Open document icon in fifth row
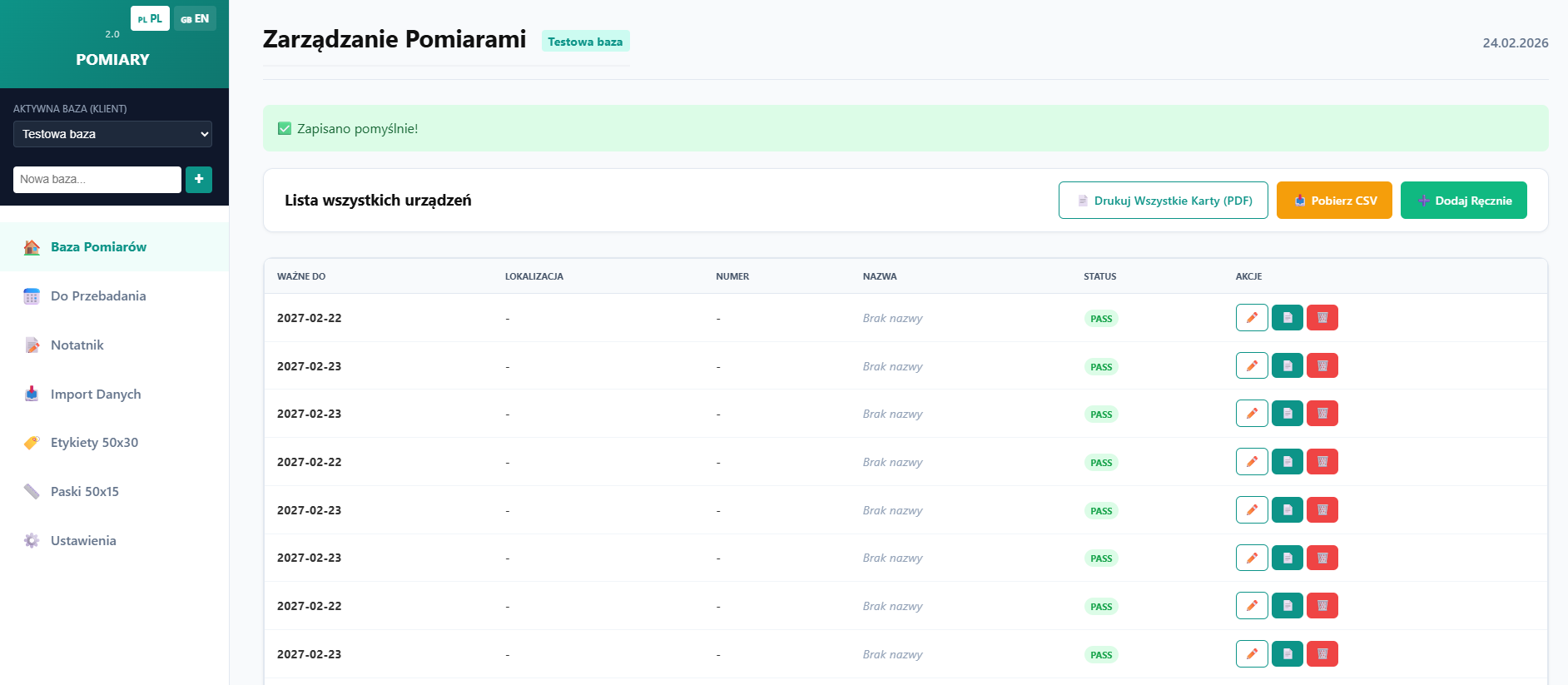This screenshot has width=1568, height=685. [1288, 510]
